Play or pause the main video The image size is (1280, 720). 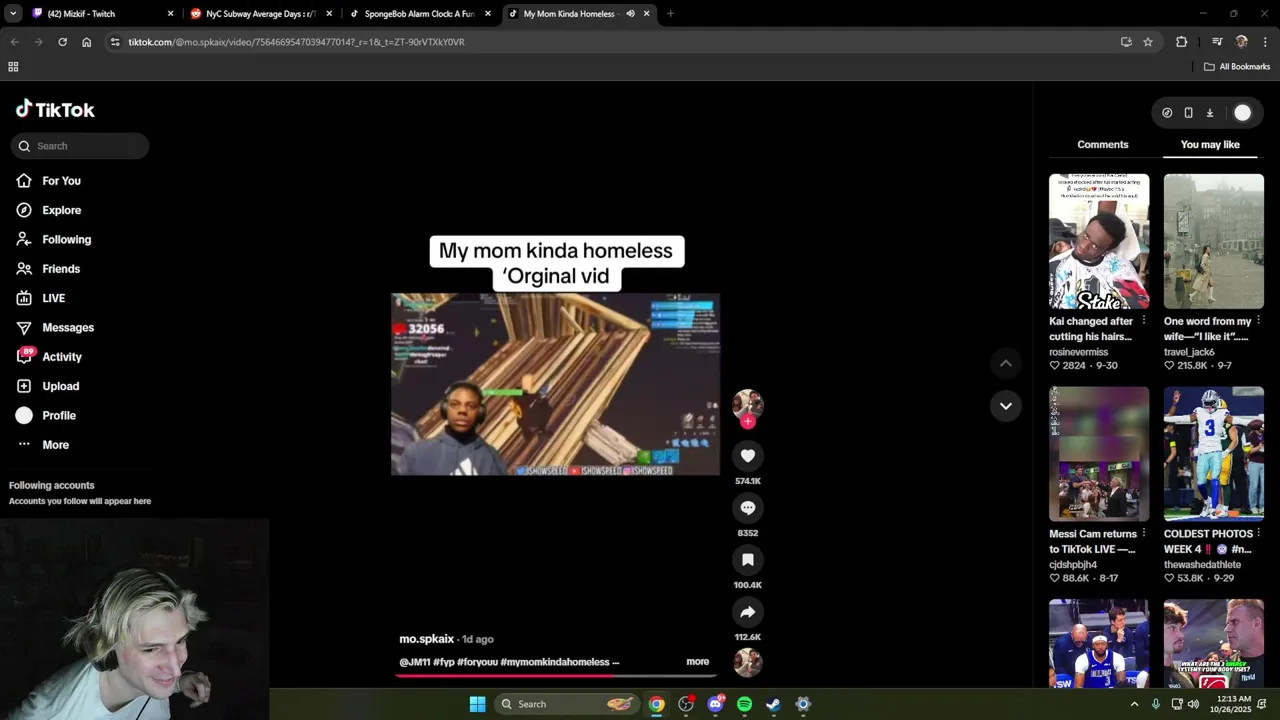click(555, 384)
